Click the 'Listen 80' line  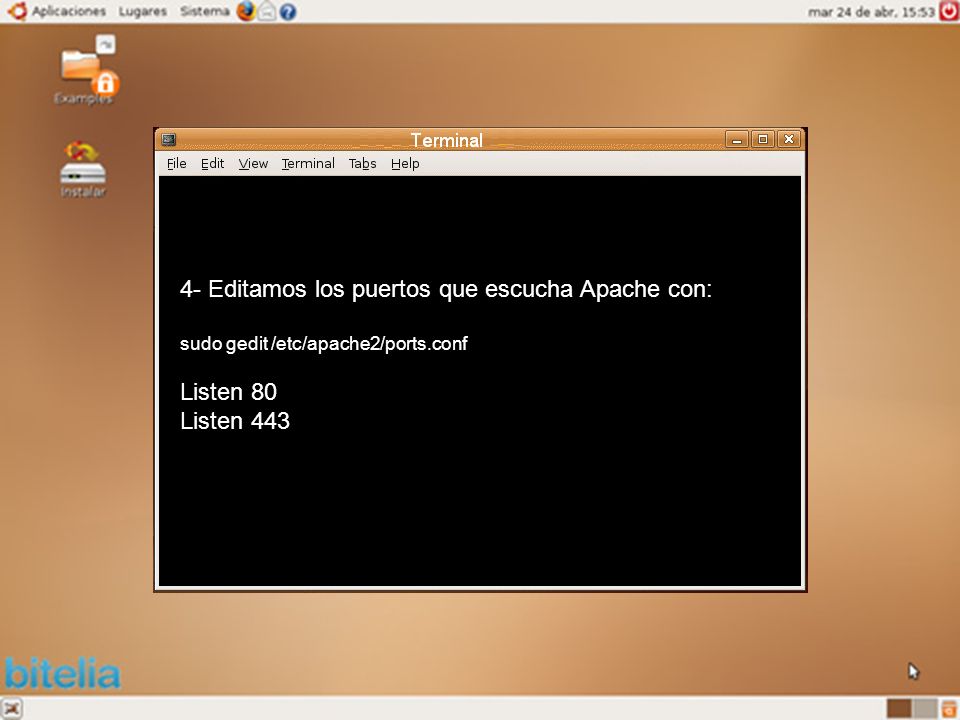click(228, 392)
